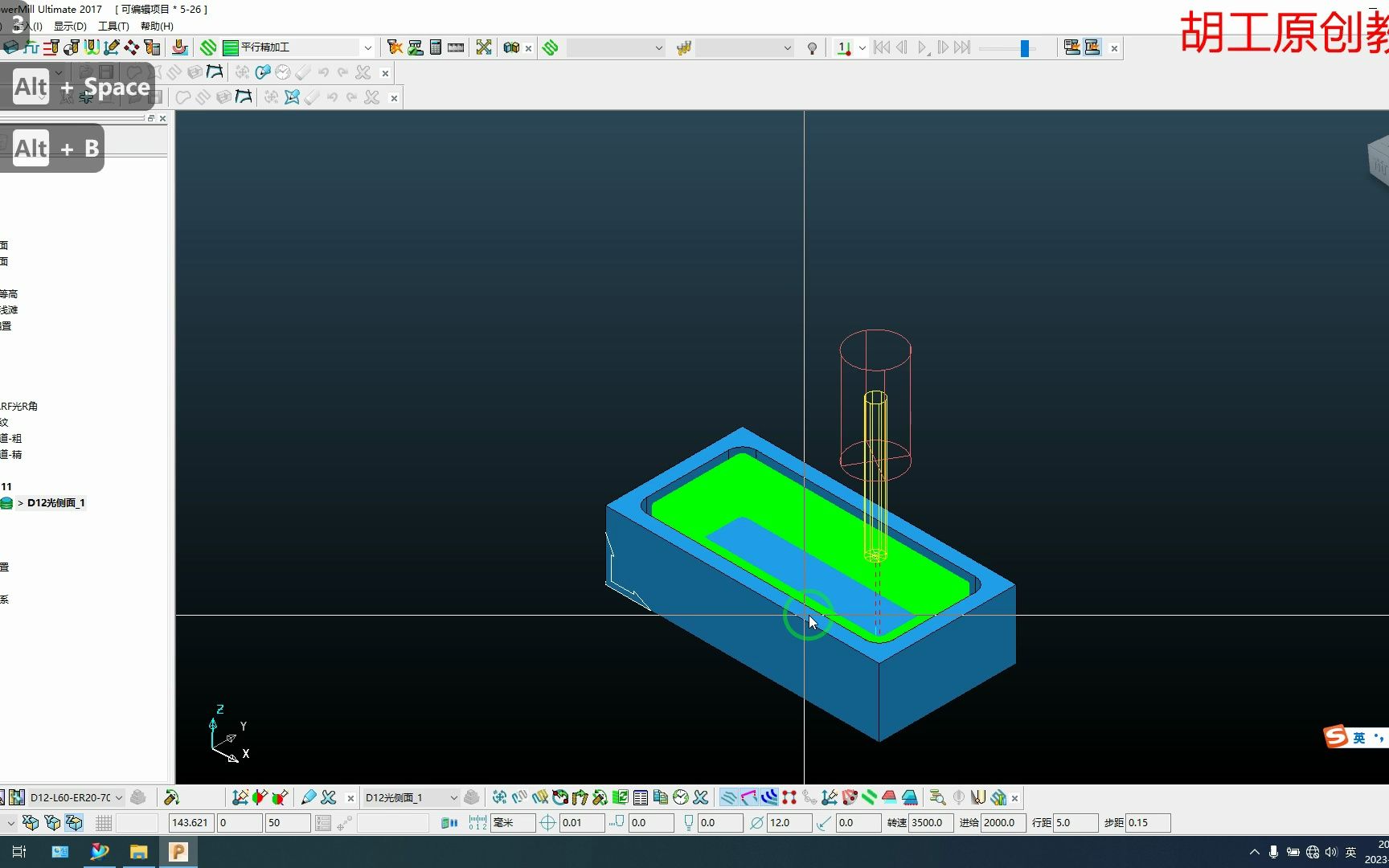Select D12光侧面_1 toolpath in explorer

(56, 503)
